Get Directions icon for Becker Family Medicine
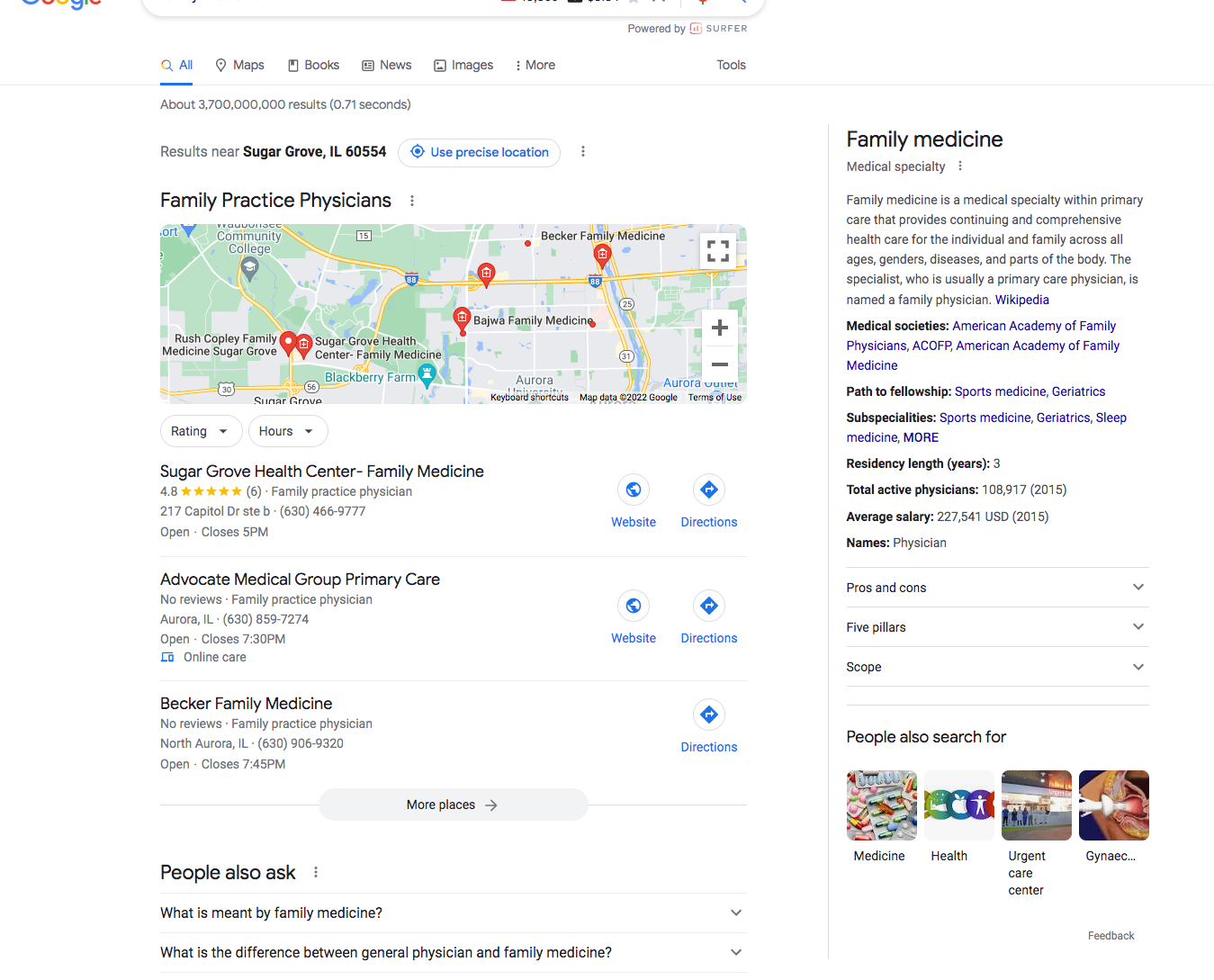 tap(709, 715)
